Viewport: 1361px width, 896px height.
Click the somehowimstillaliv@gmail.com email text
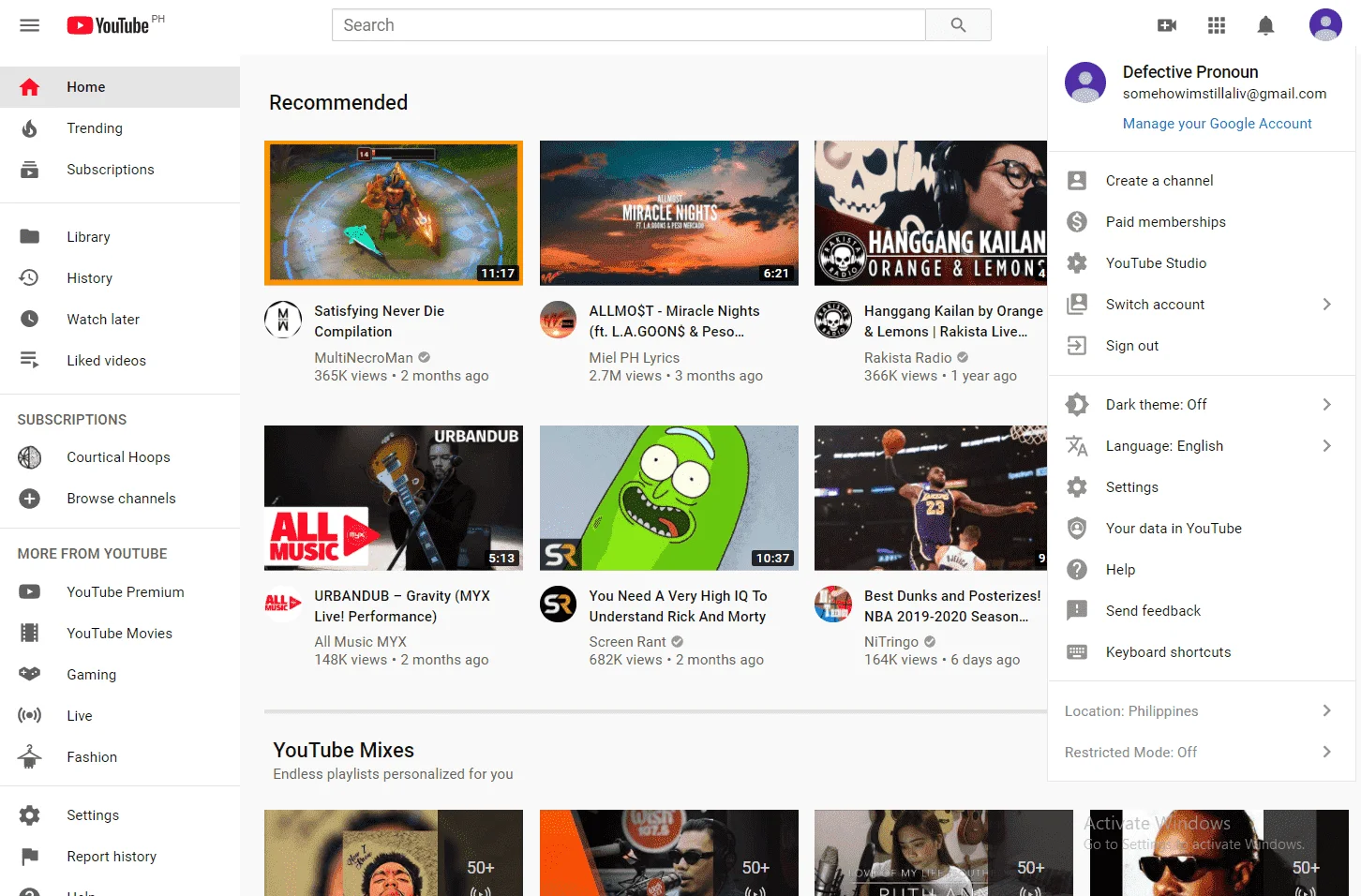(x=1225, y=94)
